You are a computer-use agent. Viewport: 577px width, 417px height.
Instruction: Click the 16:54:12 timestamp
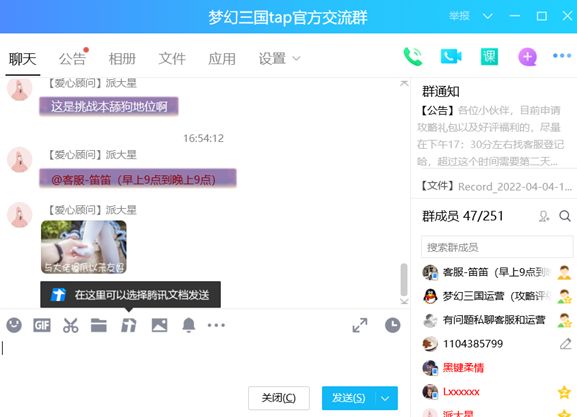203,138
